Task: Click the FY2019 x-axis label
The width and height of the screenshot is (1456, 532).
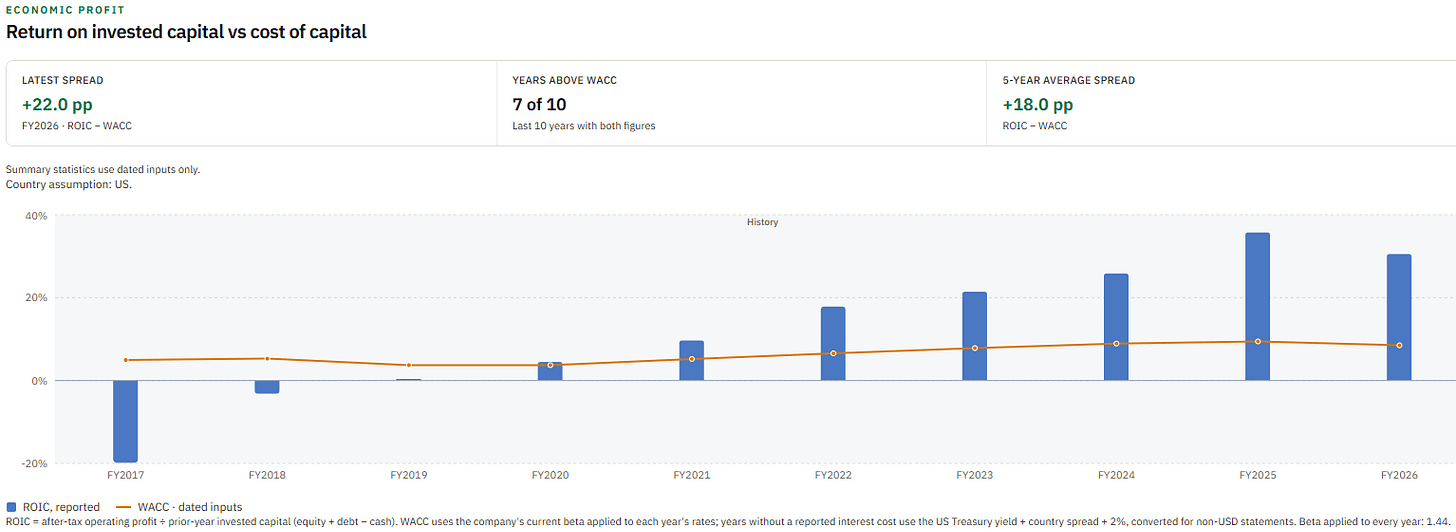Action: 408,476
